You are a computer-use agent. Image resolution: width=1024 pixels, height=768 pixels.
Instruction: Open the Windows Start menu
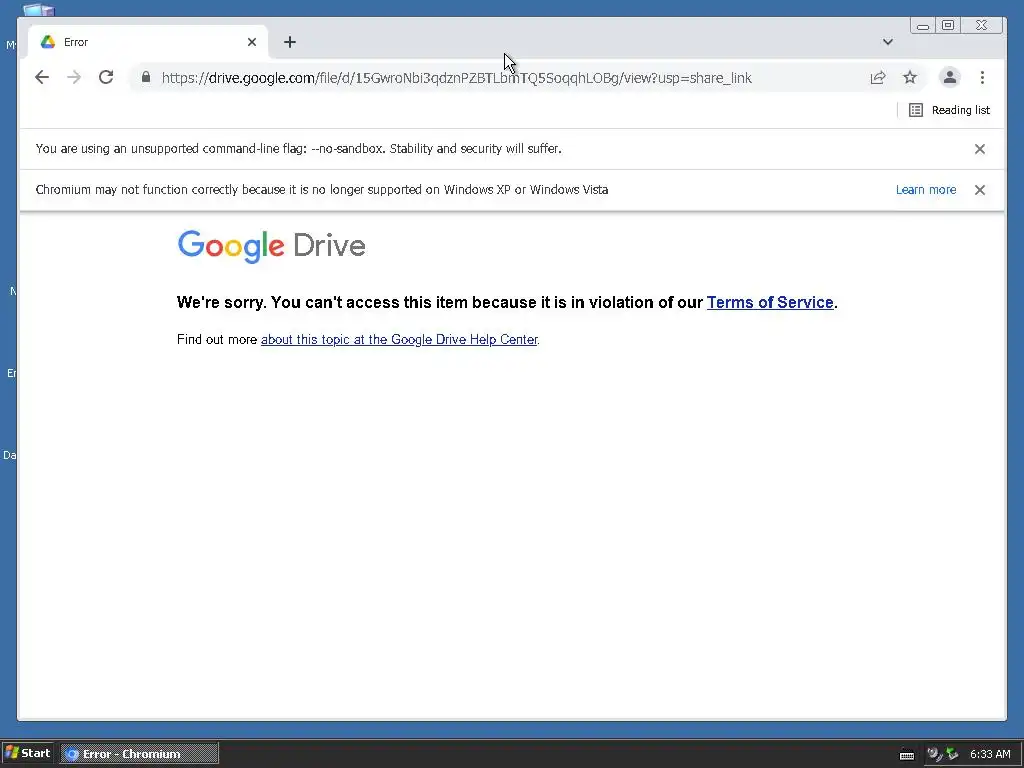[28, 753]
